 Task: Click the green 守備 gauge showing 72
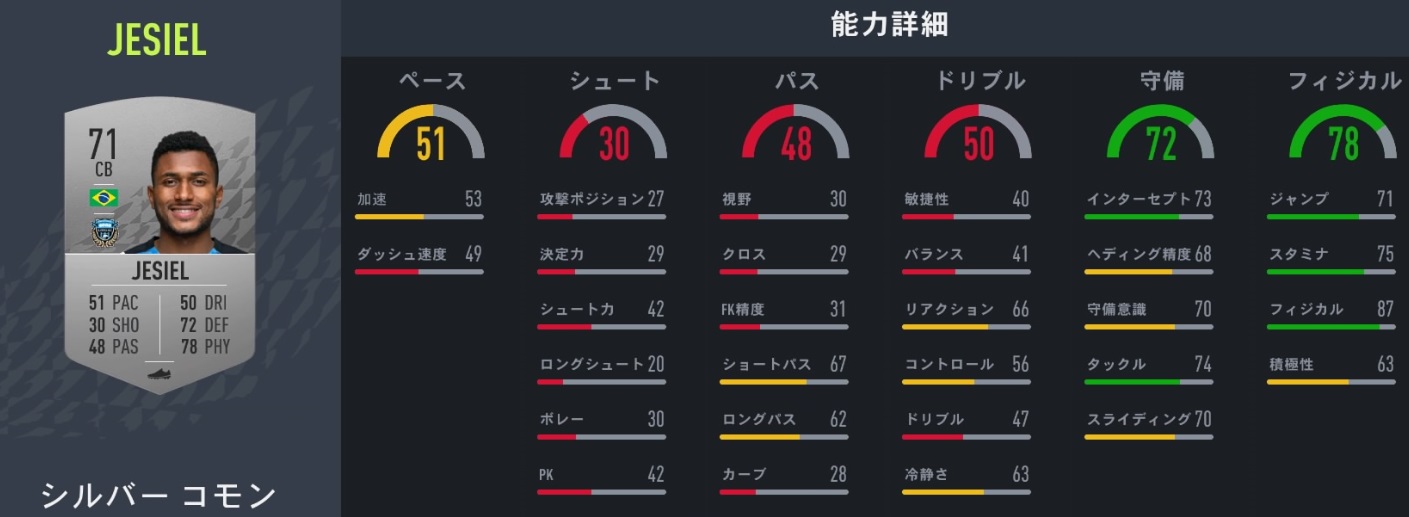click(x=1160, y=133)
